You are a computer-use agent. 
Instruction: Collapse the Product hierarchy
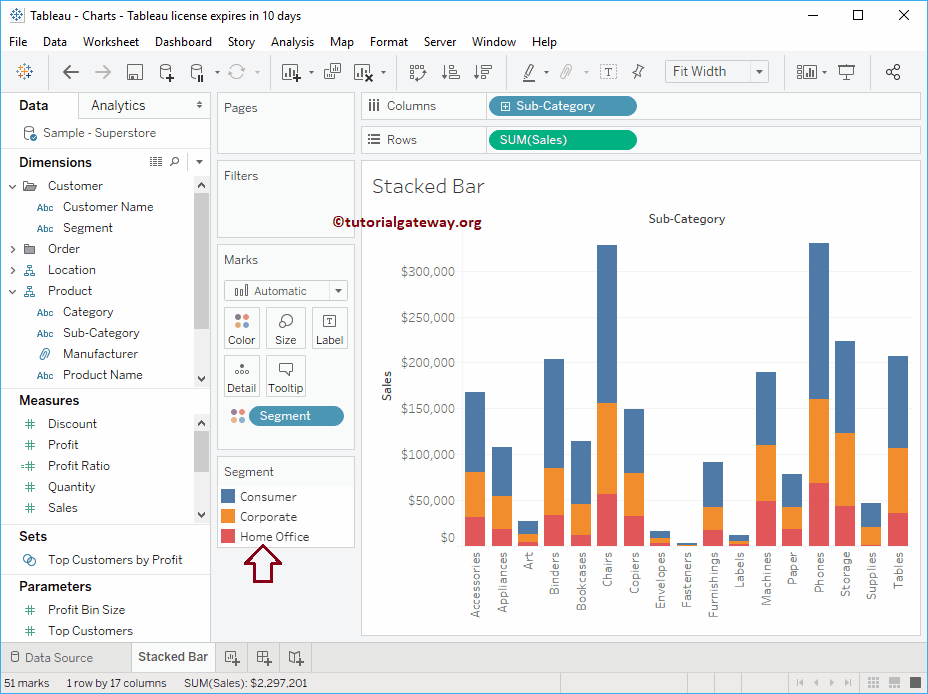tap(13, 292)
